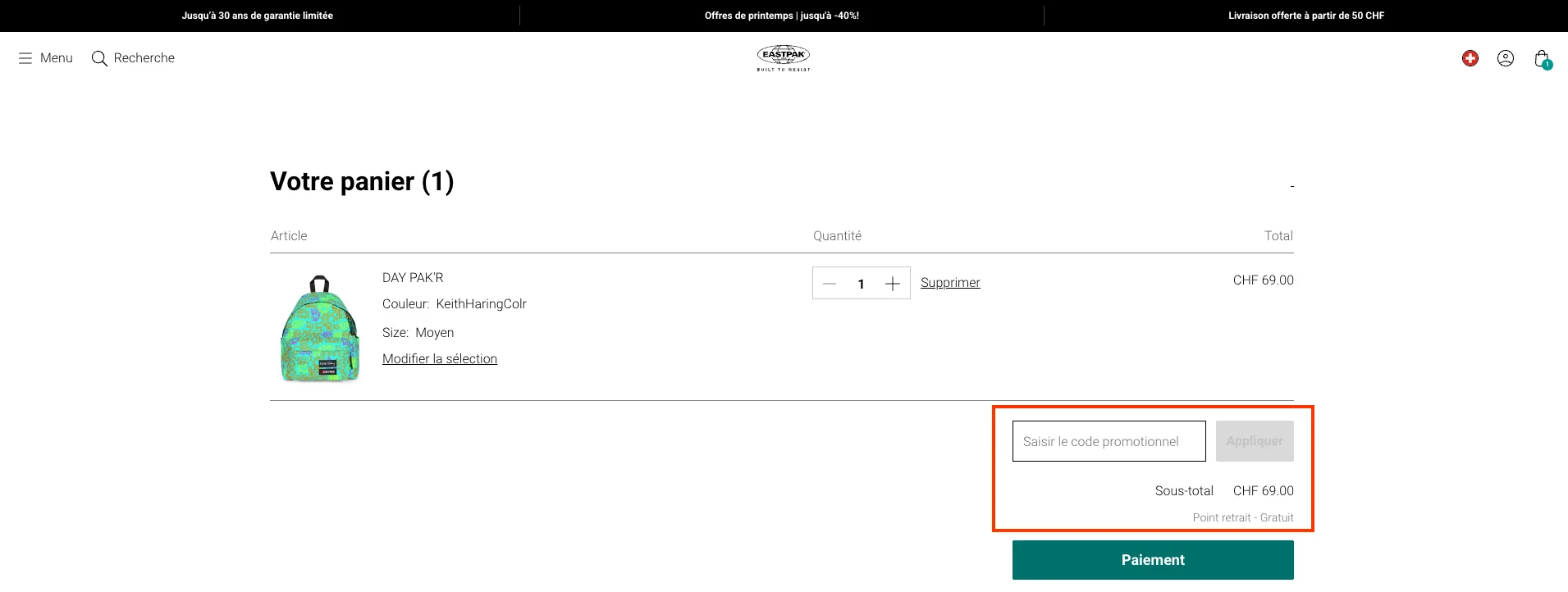Viewport: 1568px width, 592px height.
Task: Click Point retrait - Gratuit text
Action: point(1243,518)
